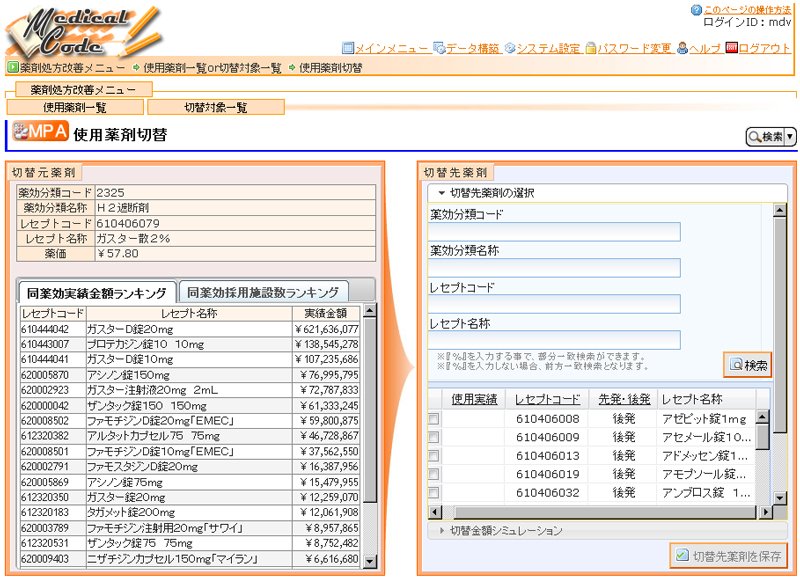
Task: Sort by 使用実績 column header
Action: pyautogui.click(x=474, y=399)
